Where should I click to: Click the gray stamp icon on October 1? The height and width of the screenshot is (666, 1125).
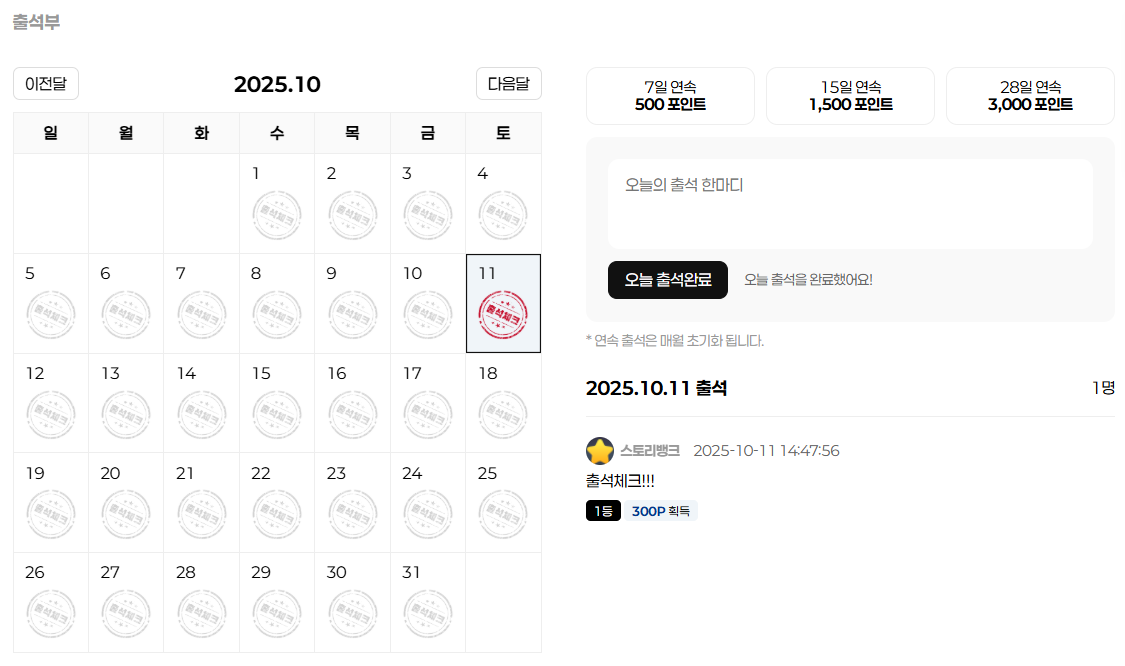pos(277,215)
